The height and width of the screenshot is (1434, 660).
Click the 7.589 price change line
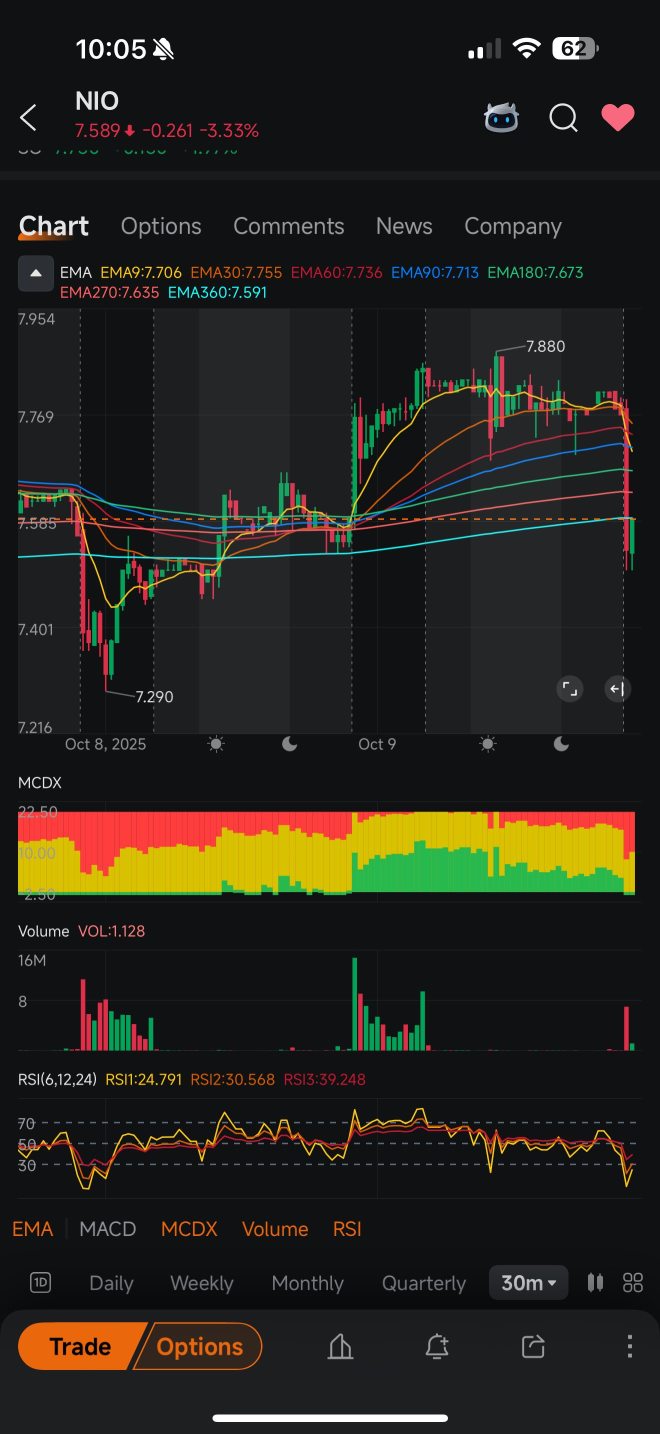[x=167, y=131]
